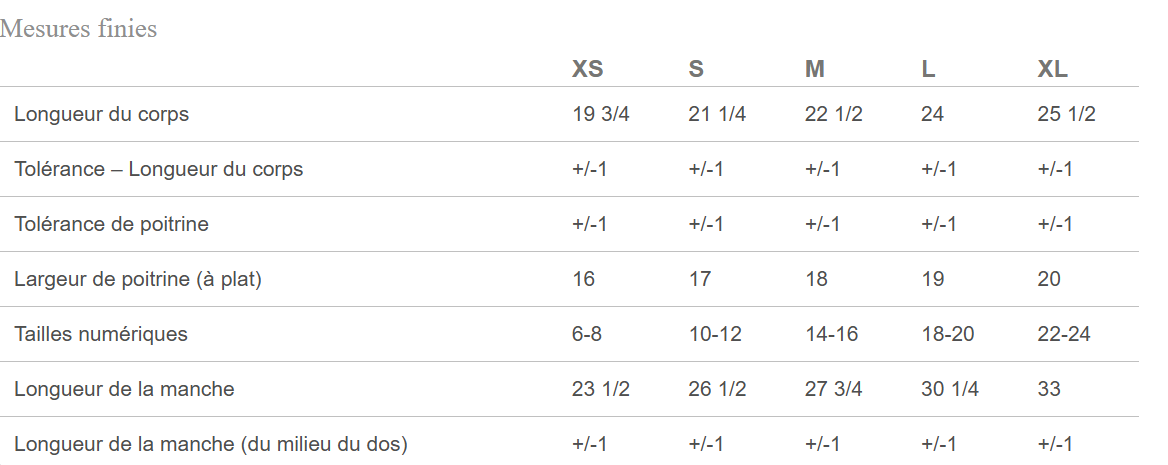Select the XS column header

587,69
